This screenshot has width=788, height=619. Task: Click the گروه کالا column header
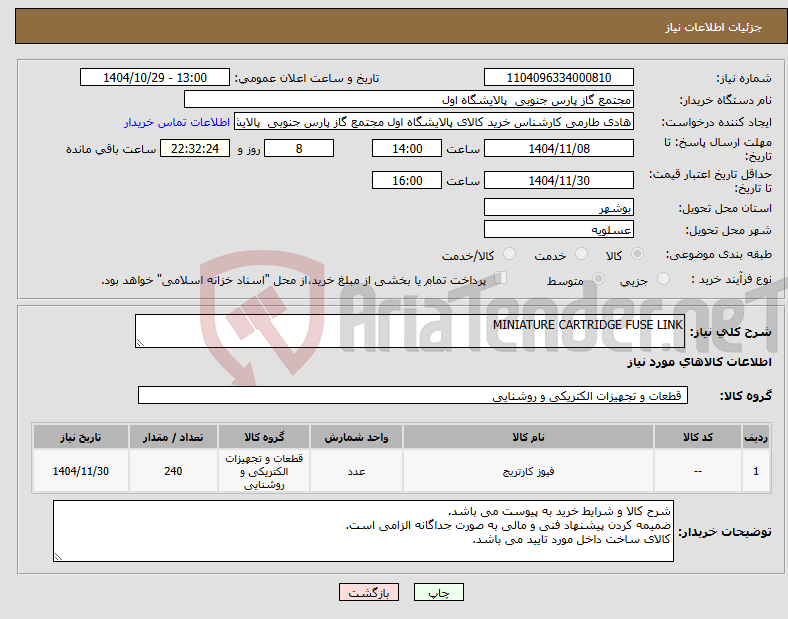(264, 437)
